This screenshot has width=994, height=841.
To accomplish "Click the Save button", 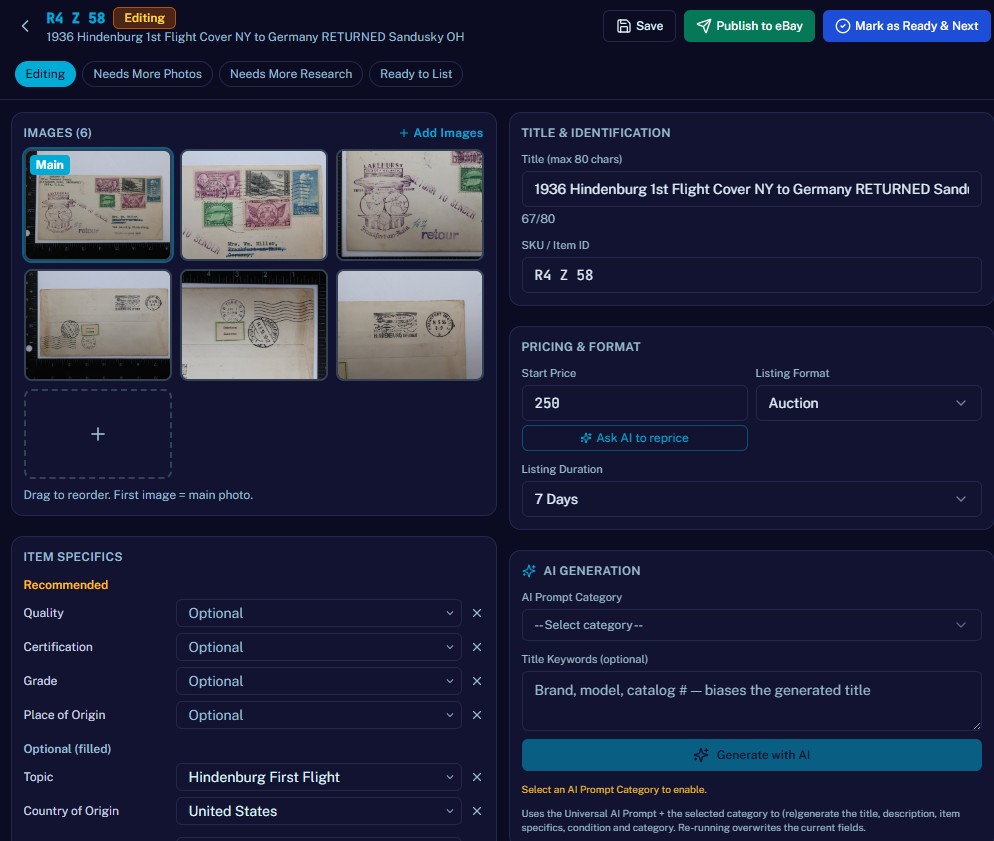I will pos(639,26).
